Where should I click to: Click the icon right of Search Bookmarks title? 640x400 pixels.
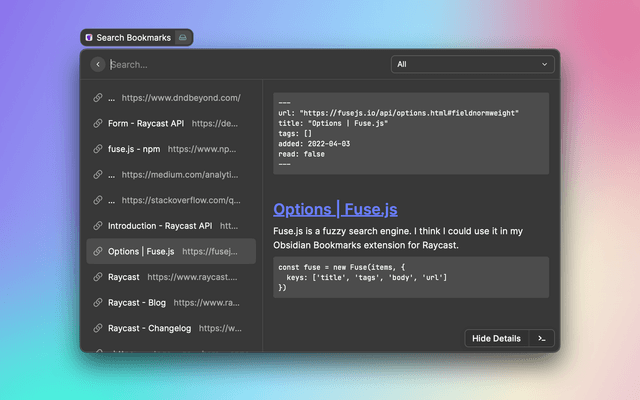pos(182,38)
